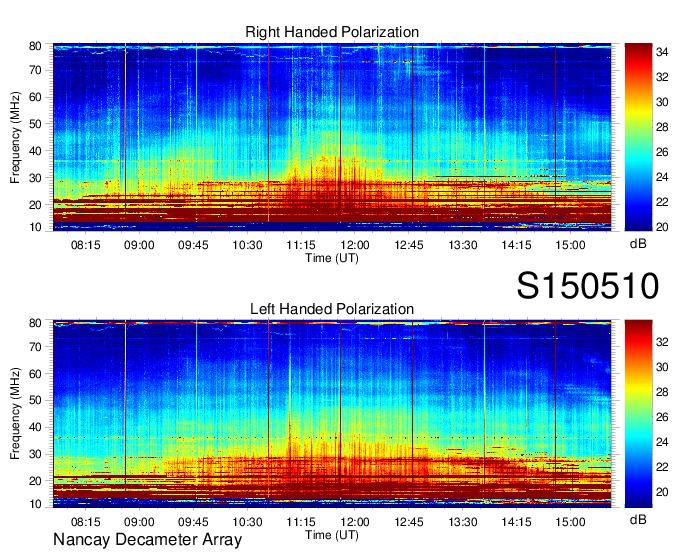Click the 20 value on Left Handed color bar
The width and height of the screenshot is (680, 552).
[x=662, y=492]
